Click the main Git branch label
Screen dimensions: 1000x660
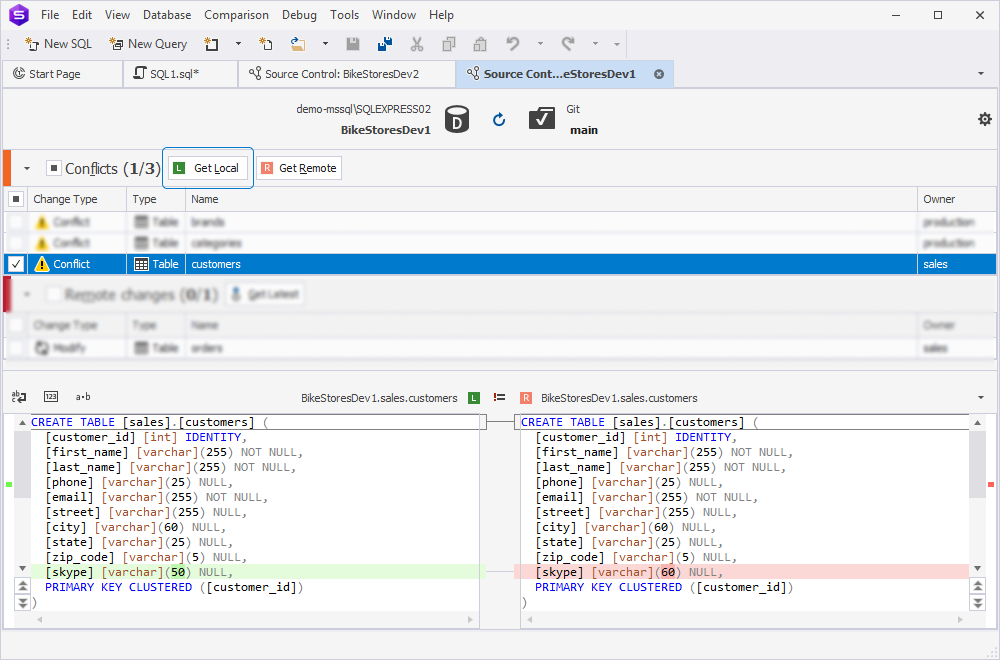coord(584,130)
